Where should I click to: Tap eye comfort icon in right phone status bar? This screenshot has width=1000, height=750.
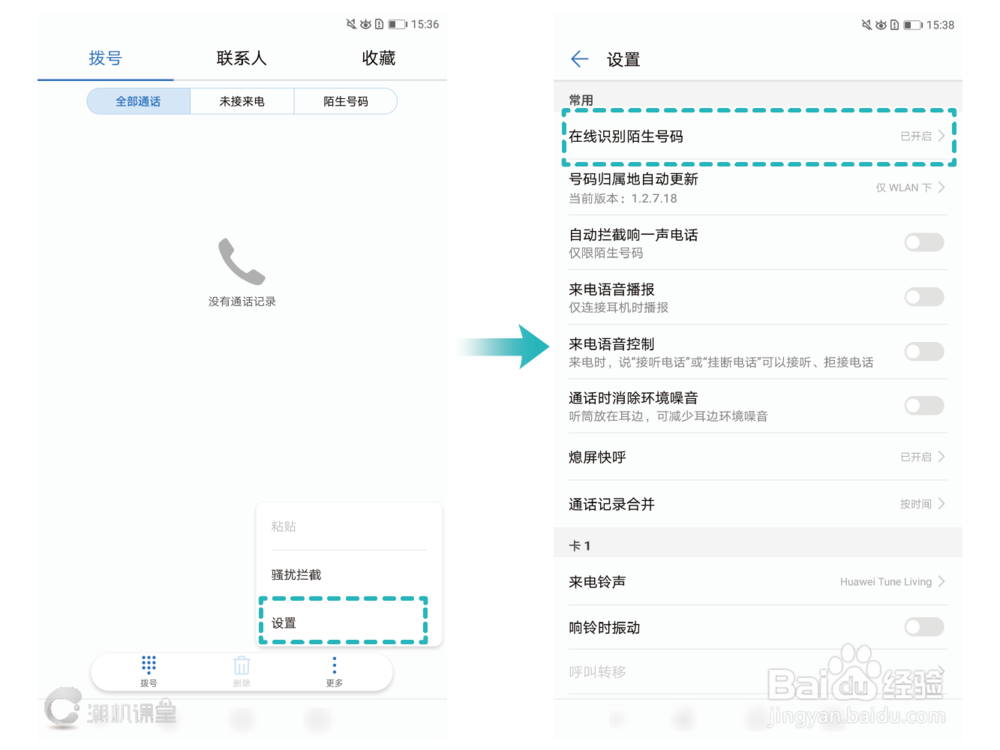tap(881, 25)
